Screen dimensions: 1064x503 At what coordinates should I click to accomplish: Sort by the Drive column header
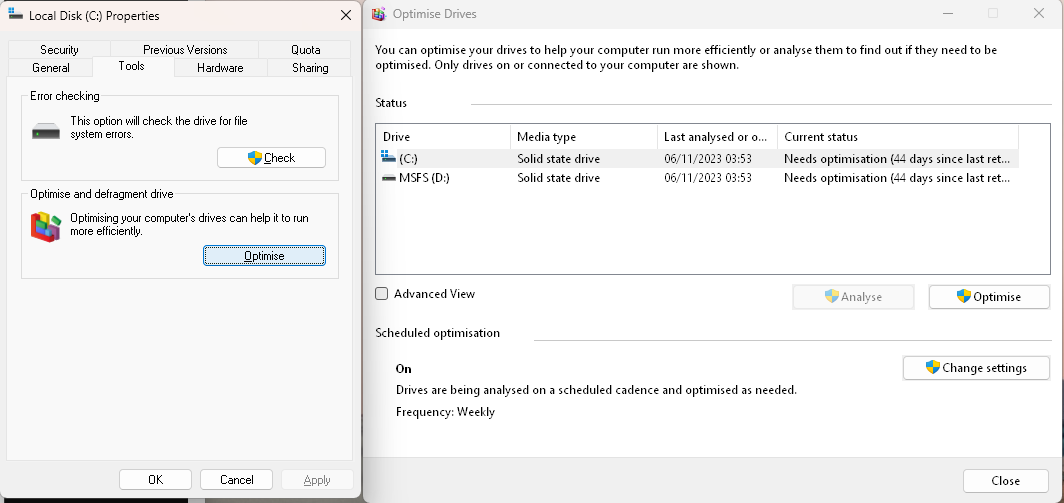click(442, 137)
